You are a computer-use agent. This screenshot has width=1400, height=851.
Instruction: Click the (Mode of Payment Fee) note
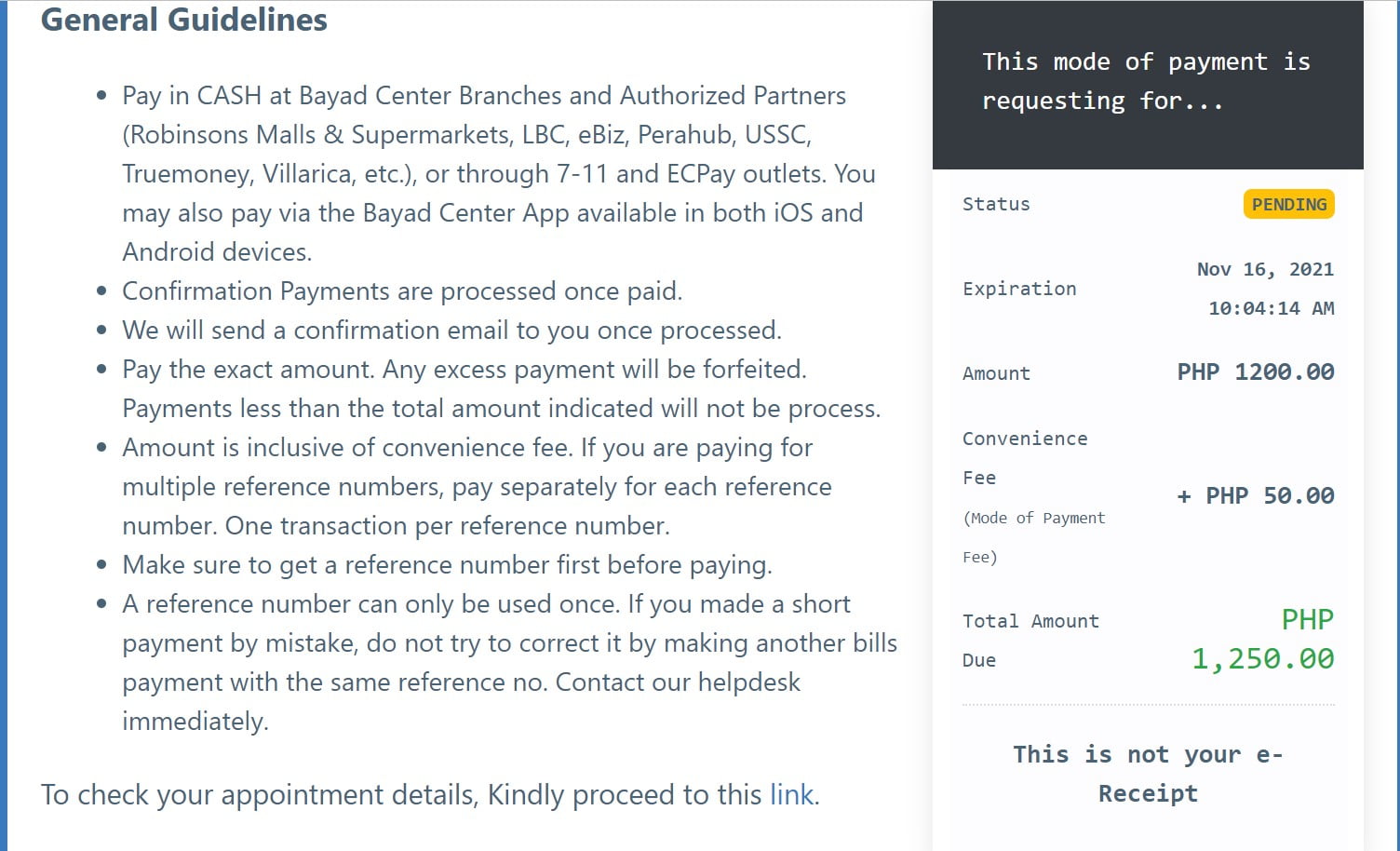(1033, 537)
